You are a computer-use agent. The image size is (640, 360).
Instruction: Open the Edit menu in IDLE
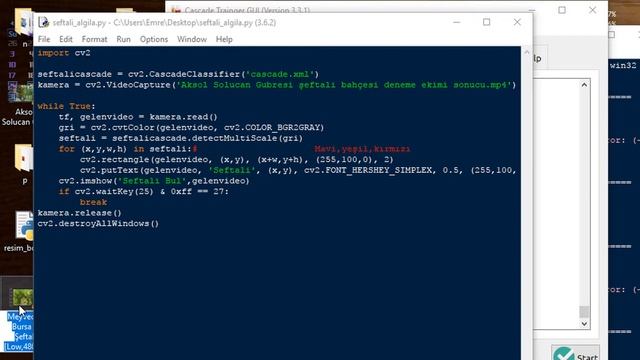click(x=66, y=39)
